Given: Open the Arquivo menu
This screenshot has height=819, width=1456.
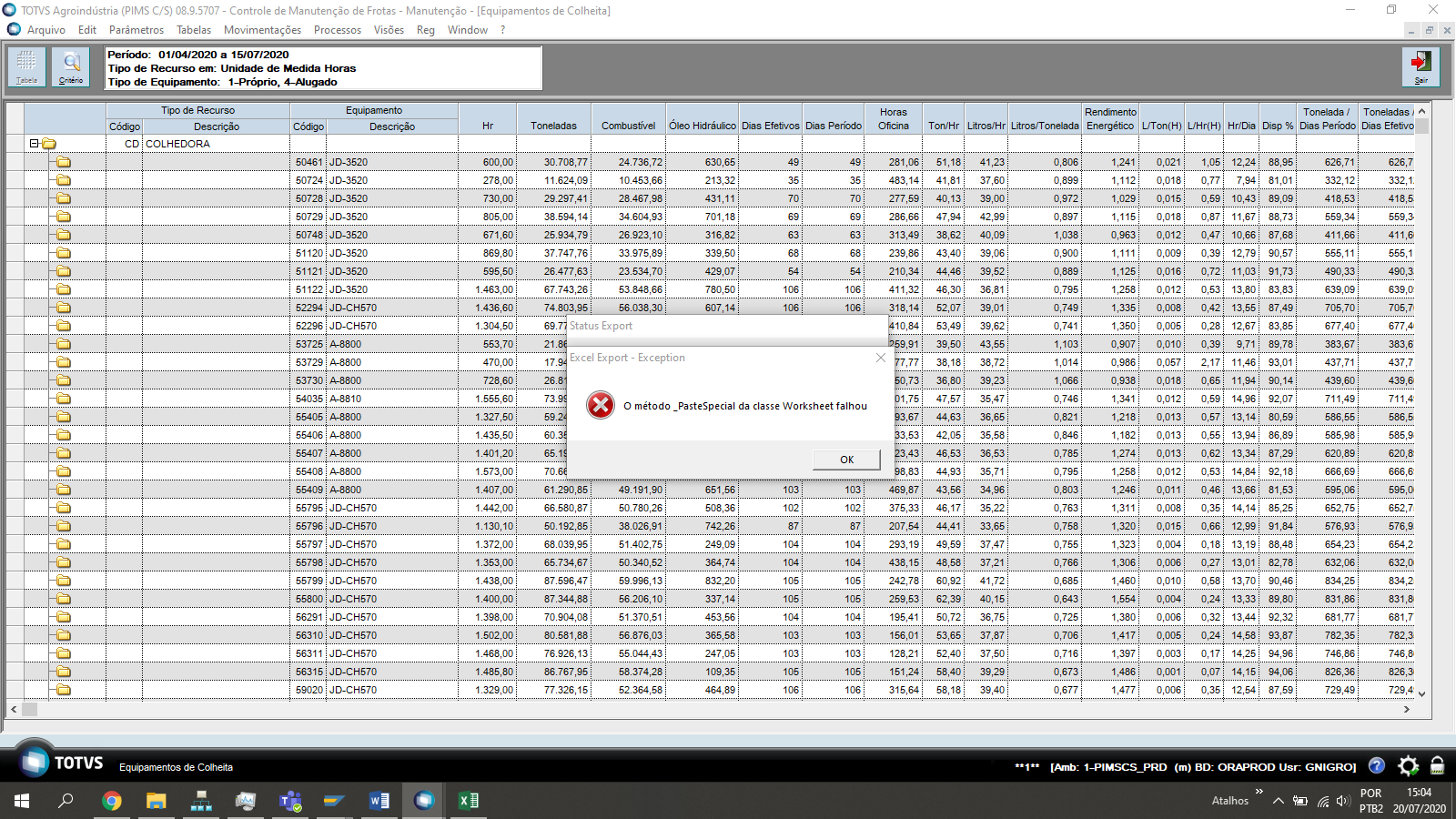Looking at the screenshot, I should [x=46, y=30].
